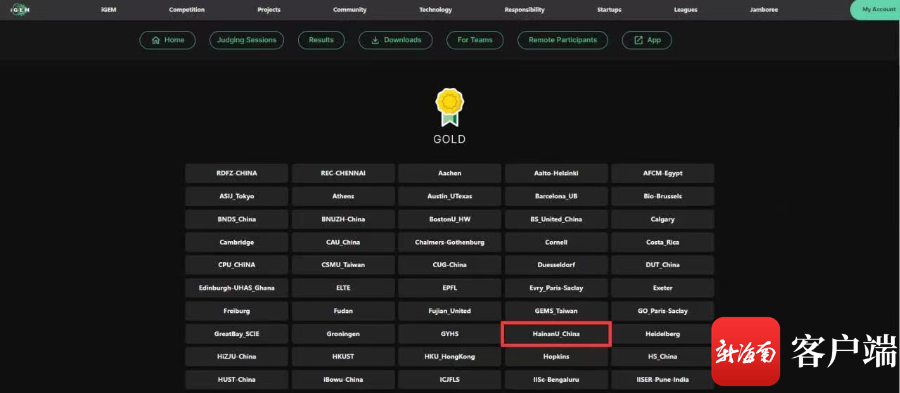Open the Competition menu
The width and height of the screenshot is (900, 393).
point(187,10)
